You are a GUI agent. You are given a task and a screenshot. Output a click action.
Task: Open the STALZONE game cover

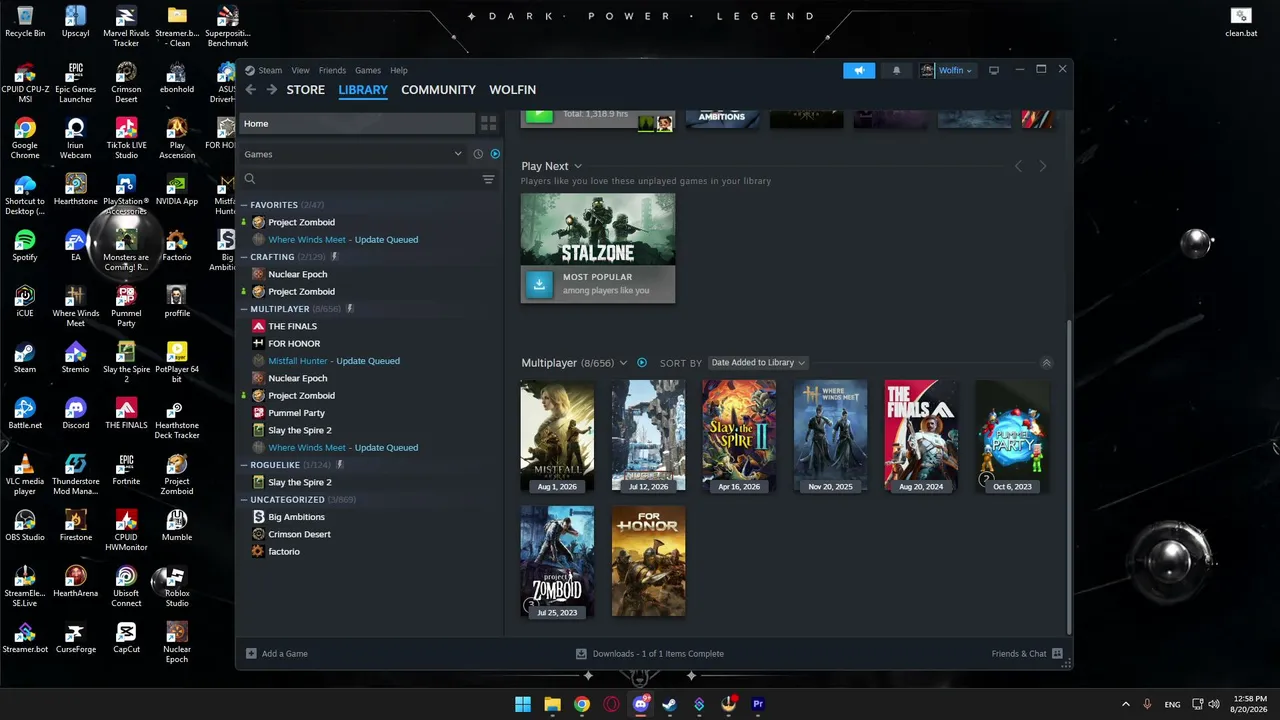click(x=598, y=229)
